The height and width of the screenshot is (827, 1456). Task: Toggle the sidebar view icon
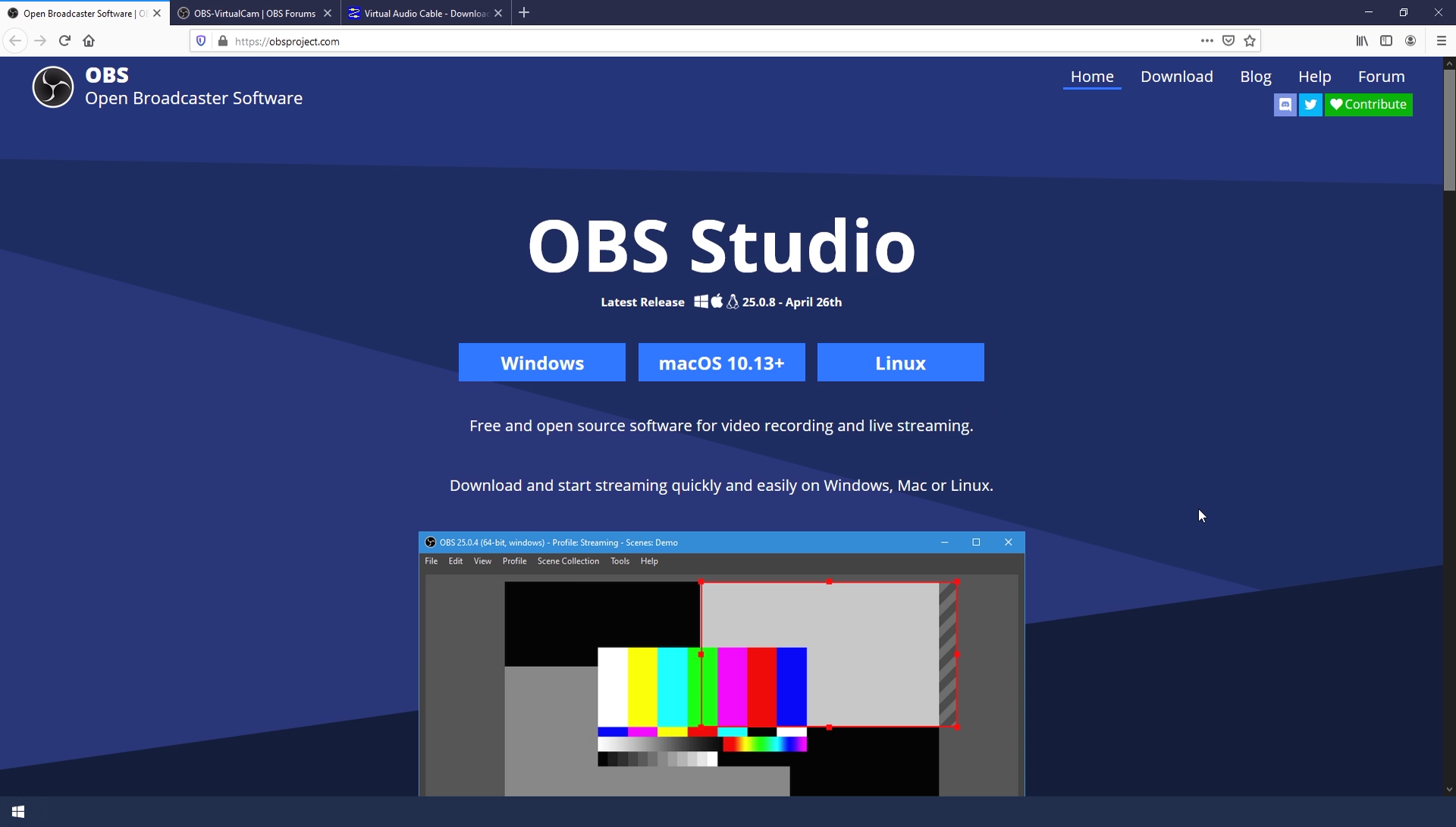(1386, 41)
